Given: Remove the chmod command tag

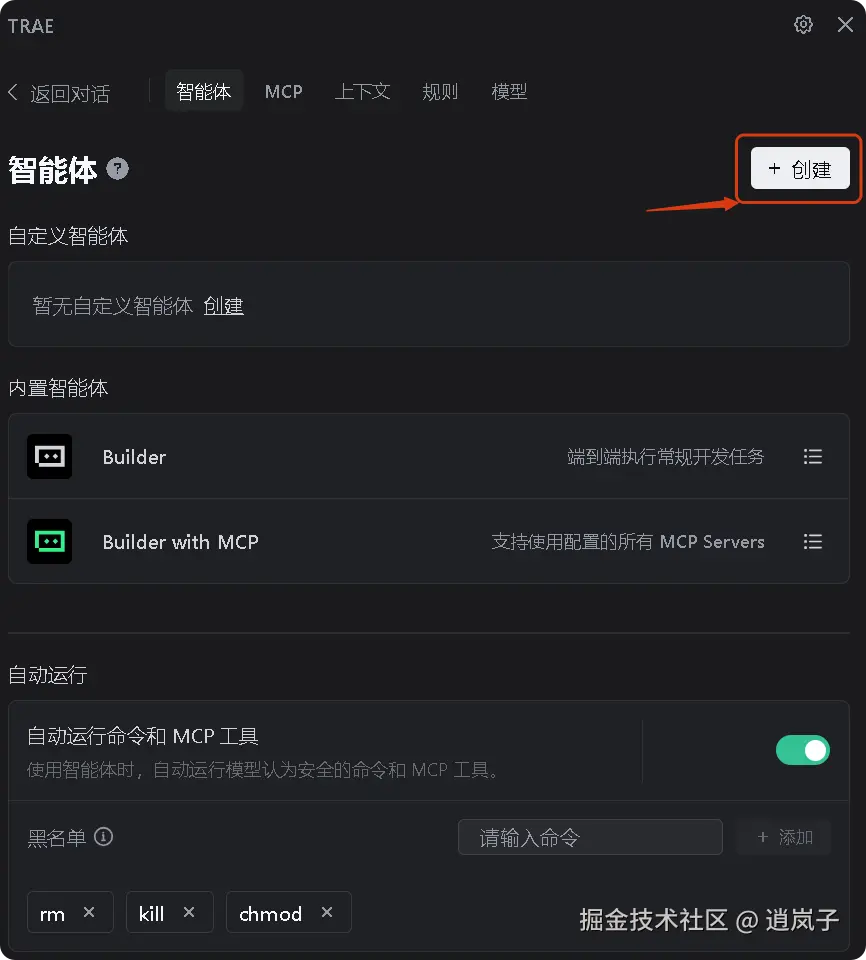Looking at the screenshot, I should point(327,912).
